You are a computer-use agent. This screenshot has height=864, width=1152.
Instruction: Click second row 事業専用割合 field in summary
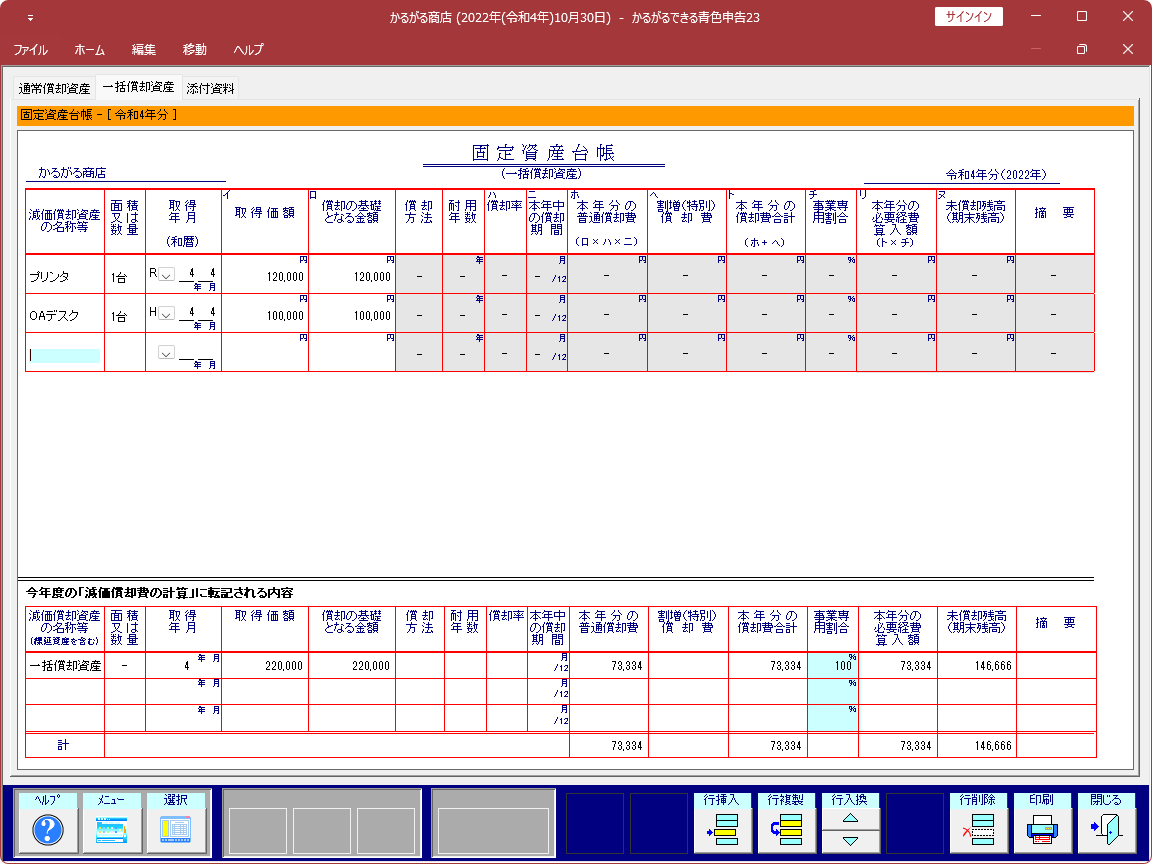(832, 691)
